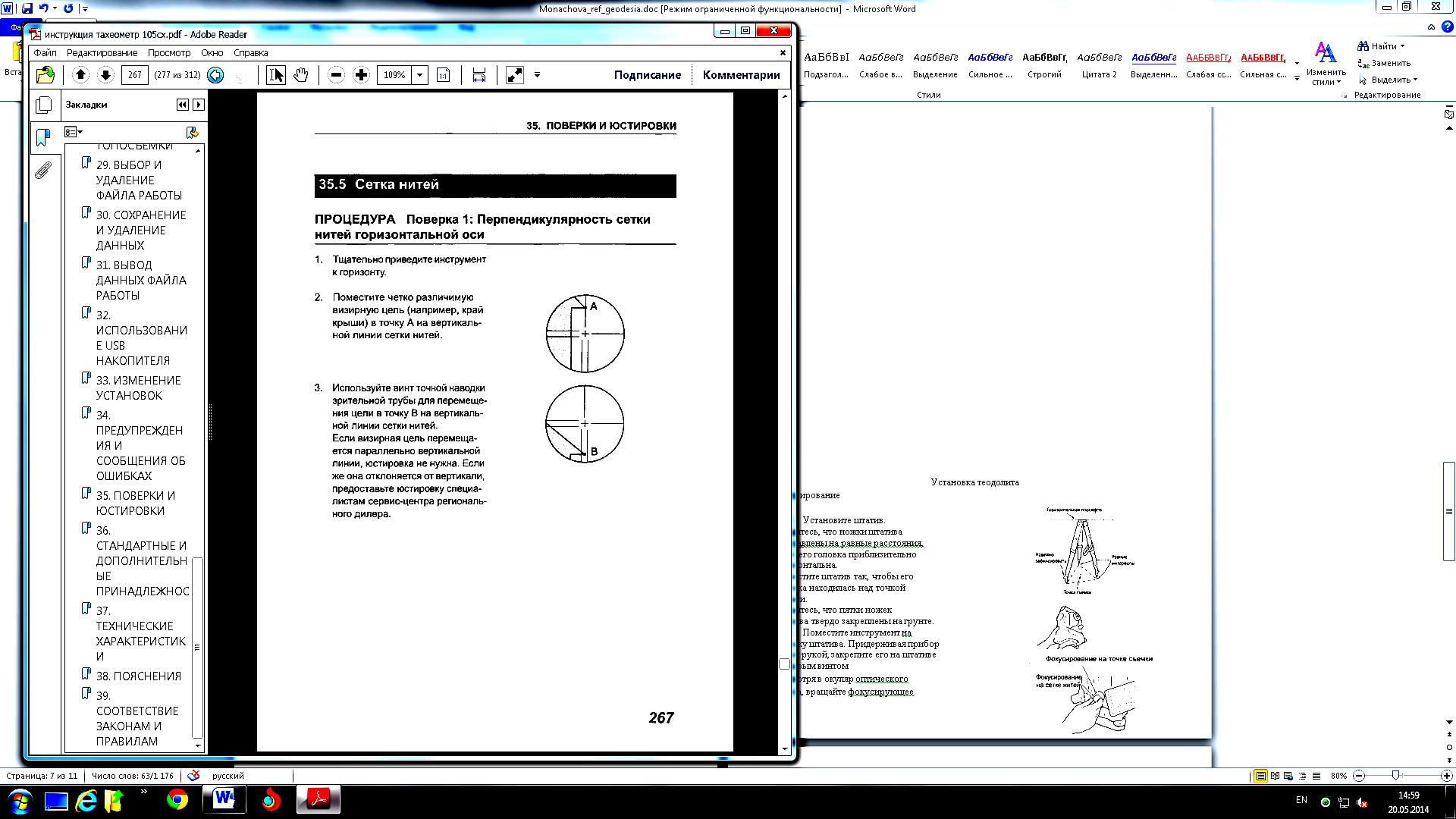Switch Word to Full Screen Reading view
1456x819 pixels.
1276,776
